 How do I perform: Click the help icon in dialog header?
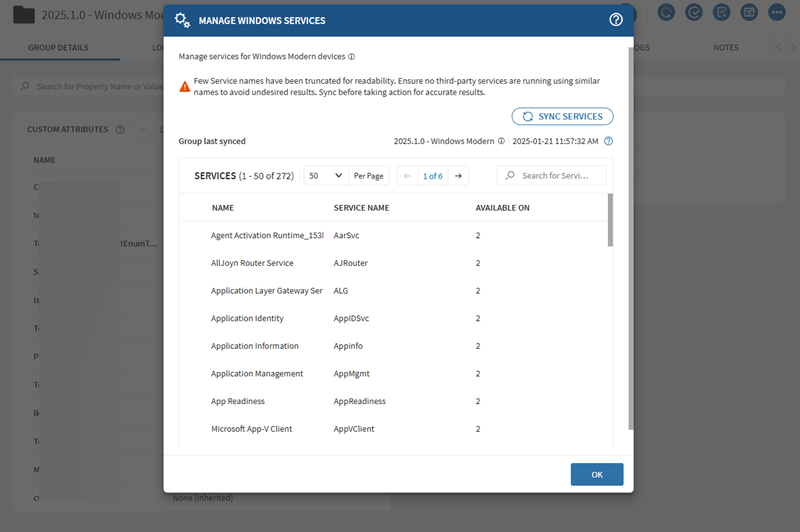616,20
